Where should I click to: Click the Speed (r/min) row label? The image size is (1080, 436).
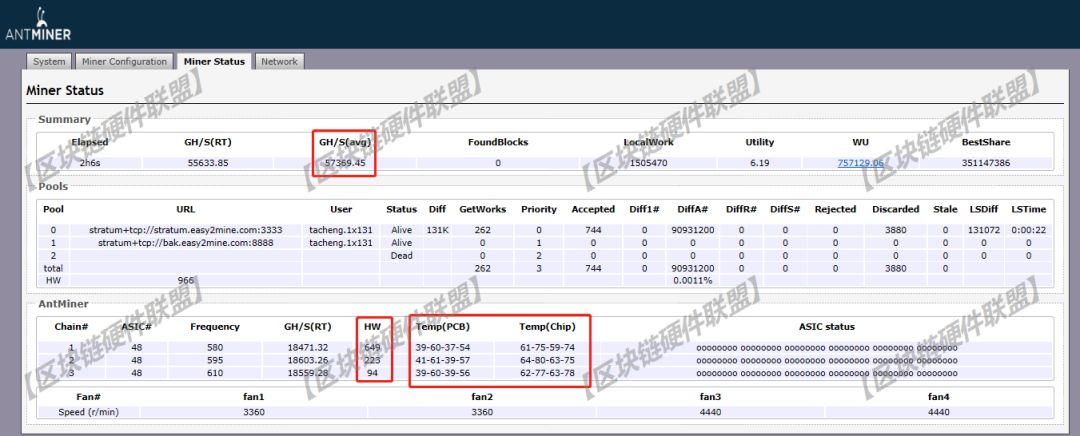tap(88, 412)
